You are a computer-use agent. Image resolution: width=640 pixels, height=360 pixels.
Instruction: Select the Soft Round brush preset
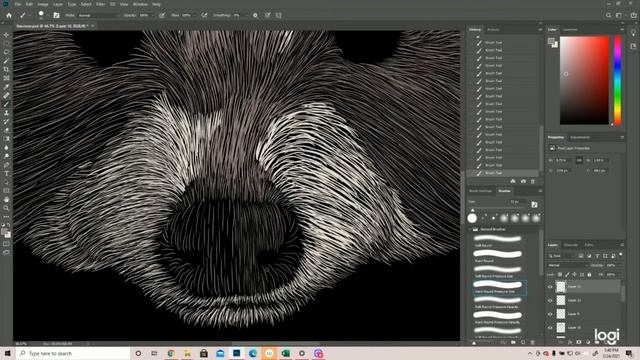coord(498,241)
